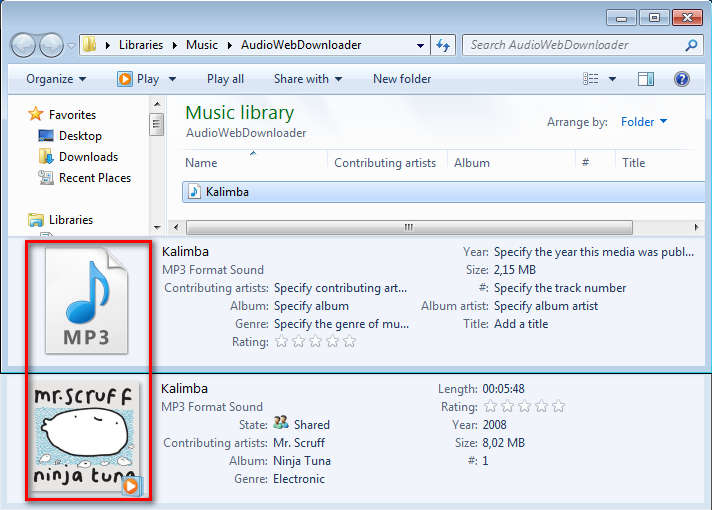Screen dimensions: 712x510
Task: Open the recent locations arrow beside Forward button
Action: pyautogui.click(x=71, y=45)
